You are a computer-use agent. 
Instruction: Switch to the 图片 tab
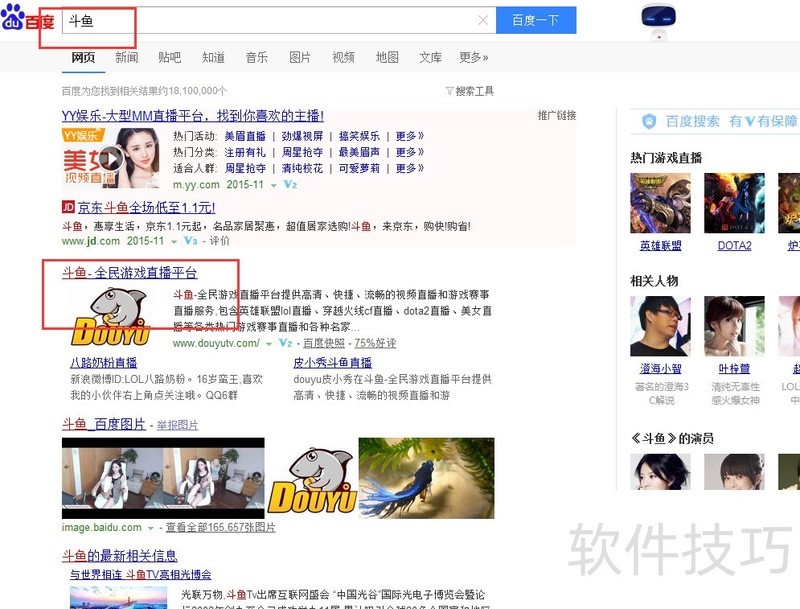click(300, 57)
